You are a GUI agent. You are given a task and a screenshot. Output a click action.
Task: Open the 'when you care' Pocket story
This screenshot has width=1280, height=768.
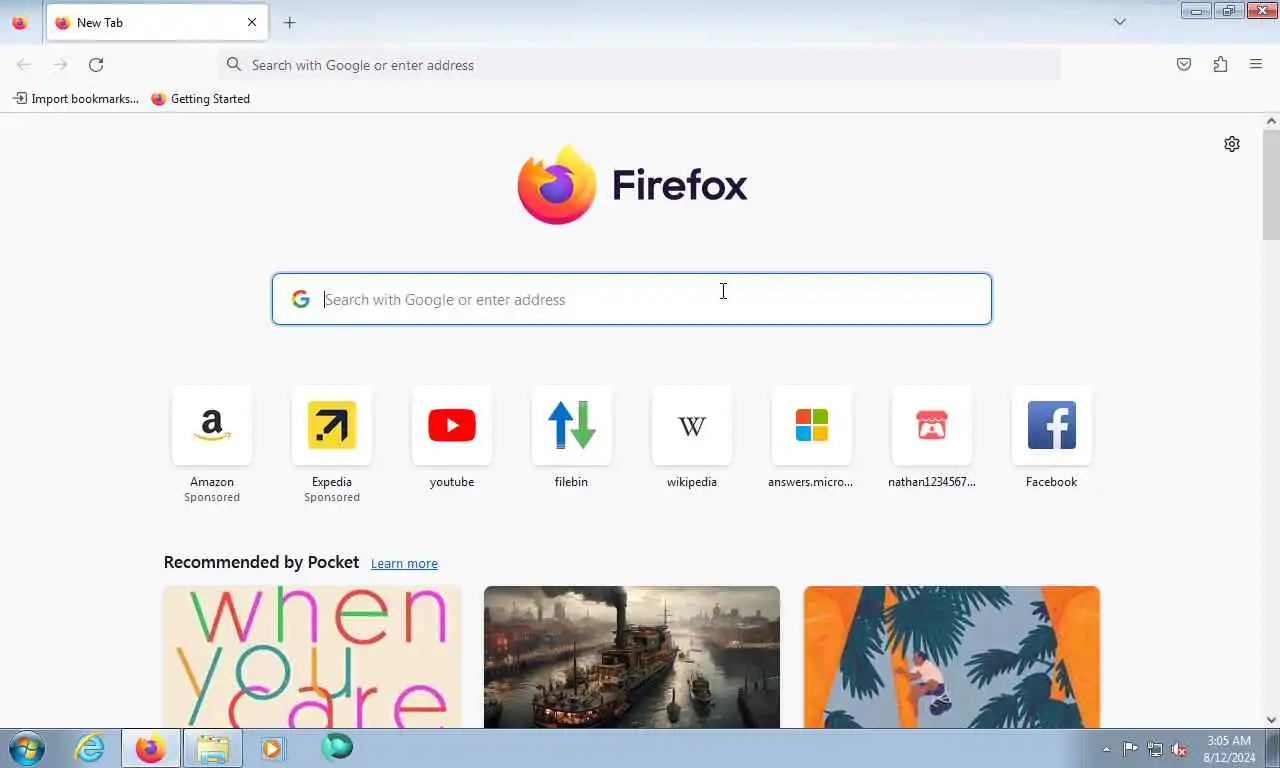click(312, 657)
